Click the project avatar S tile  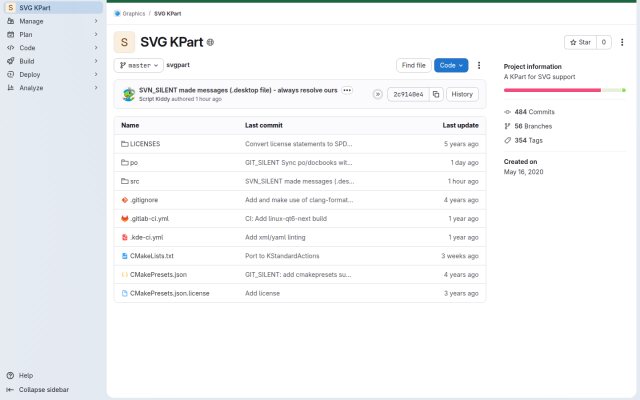pyautogui.click(x=124, y=42)
